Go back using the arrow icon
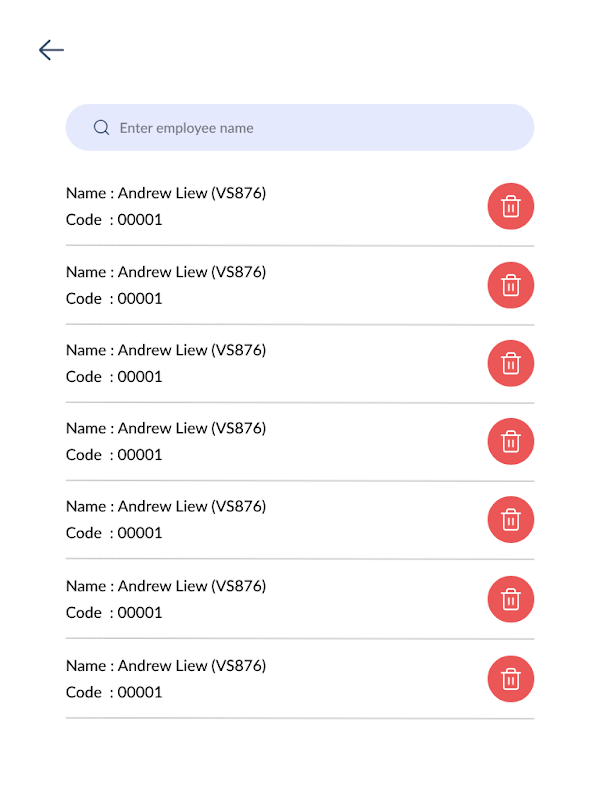 (x=51, y=50)
